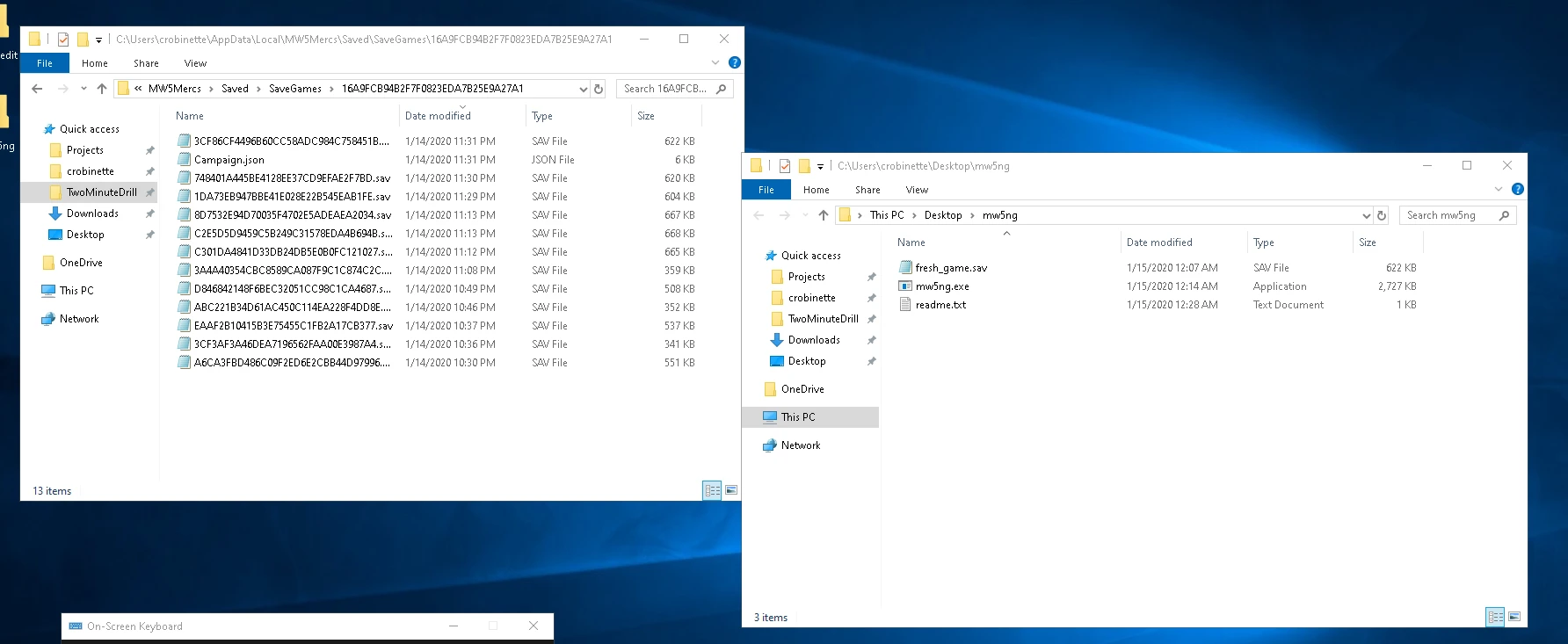This screenshot has width=1568, height=644.
Task: Open Quick access in mw5ng window sidebar
Action: pyautogui.click(x=810, y=256)
